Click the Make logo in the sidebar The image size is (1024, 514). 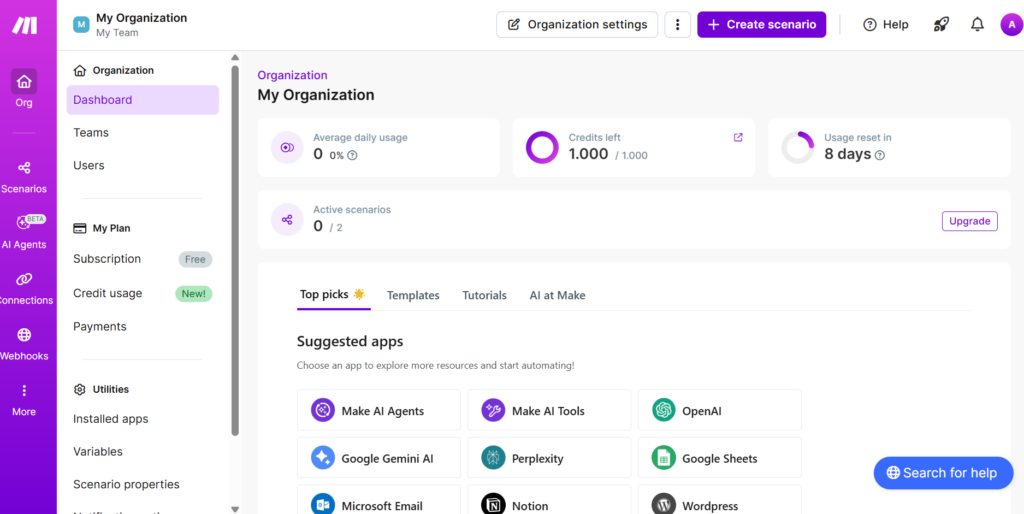point(24,25)
